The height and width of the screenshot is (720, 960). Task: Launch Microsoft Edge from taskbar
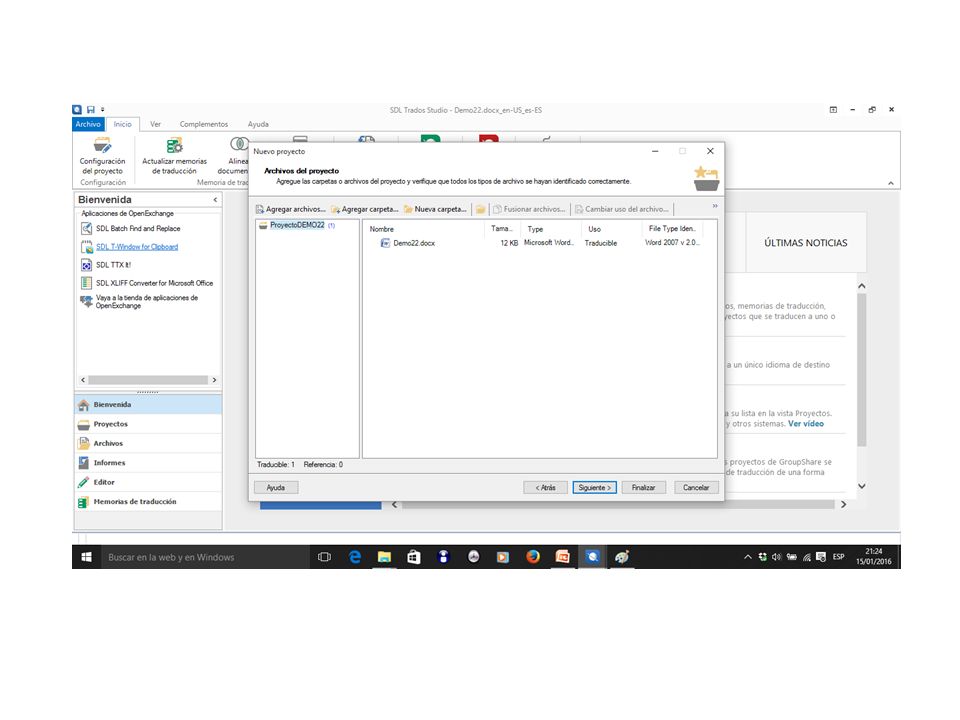pos(354,557)
